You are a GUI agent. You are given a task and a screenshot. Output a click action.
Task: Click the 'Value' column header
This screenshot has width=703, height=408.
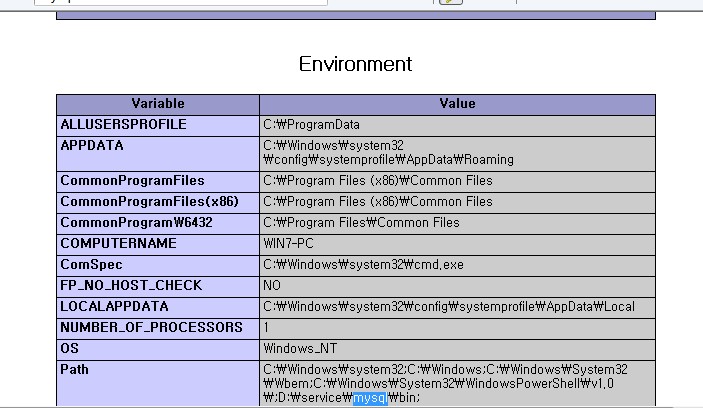457,104
